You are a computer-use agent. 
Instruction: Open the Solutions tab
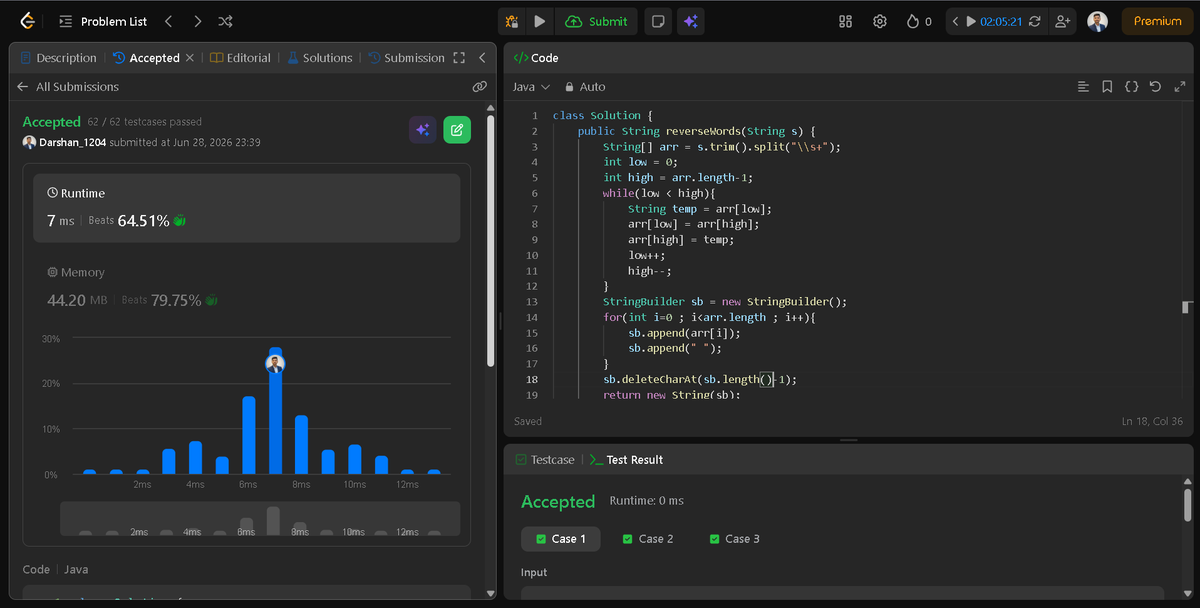tap(320, 58)
